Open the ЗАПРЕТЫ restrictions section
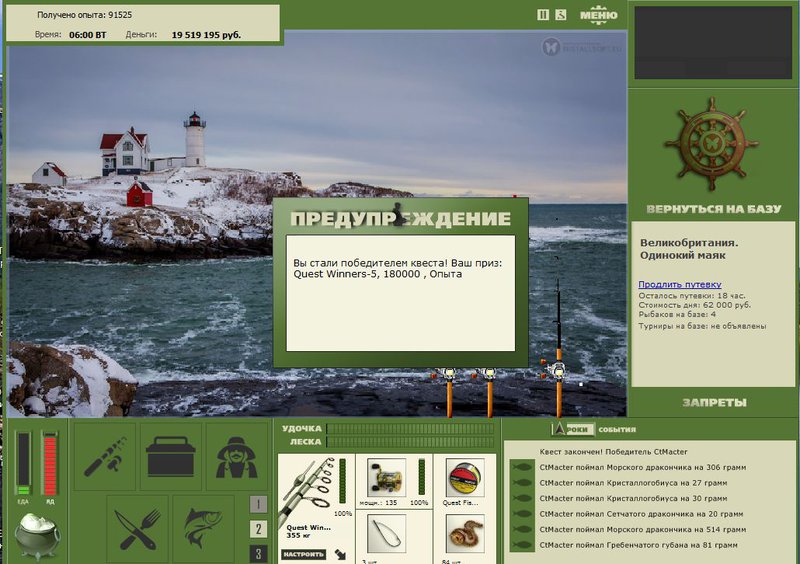This screenshot has width=800, height=564. (x=714, y=403)
